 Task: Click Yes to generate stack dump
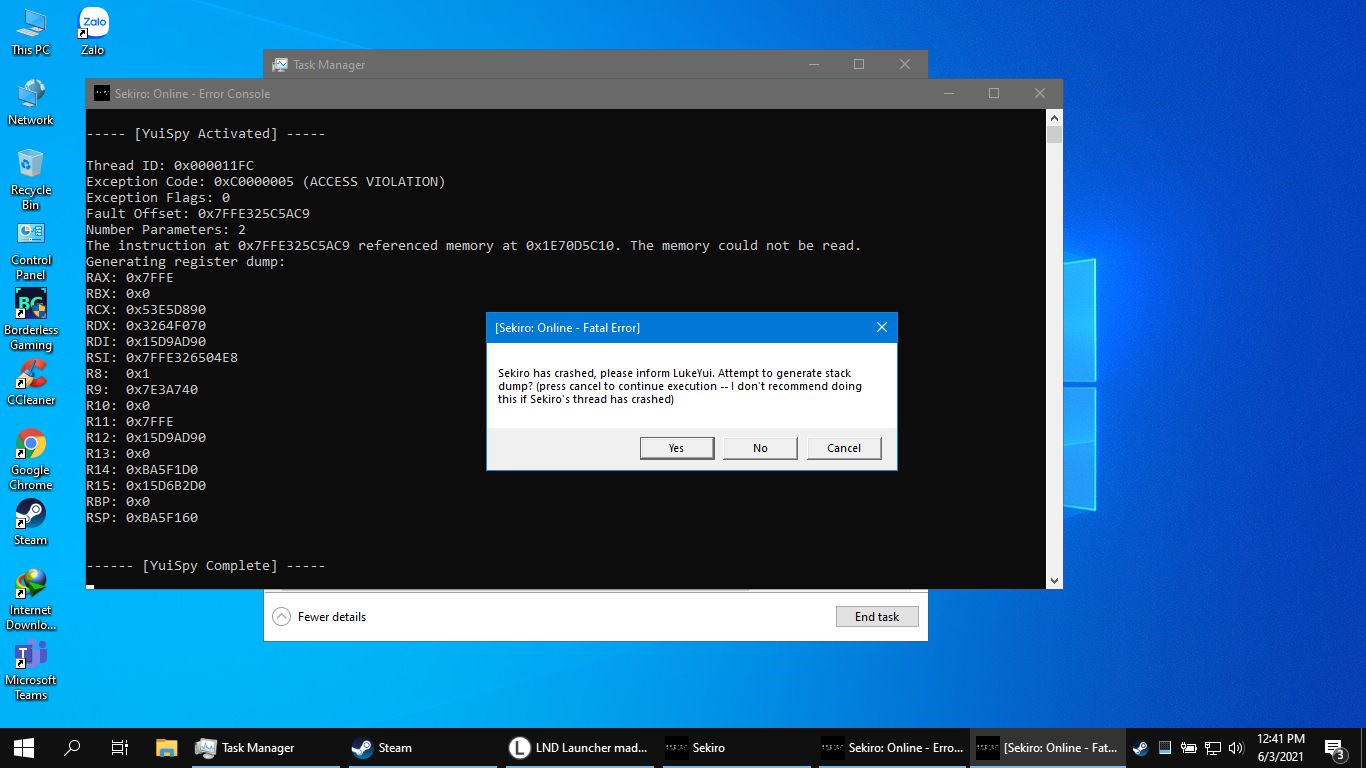point(676,448)
